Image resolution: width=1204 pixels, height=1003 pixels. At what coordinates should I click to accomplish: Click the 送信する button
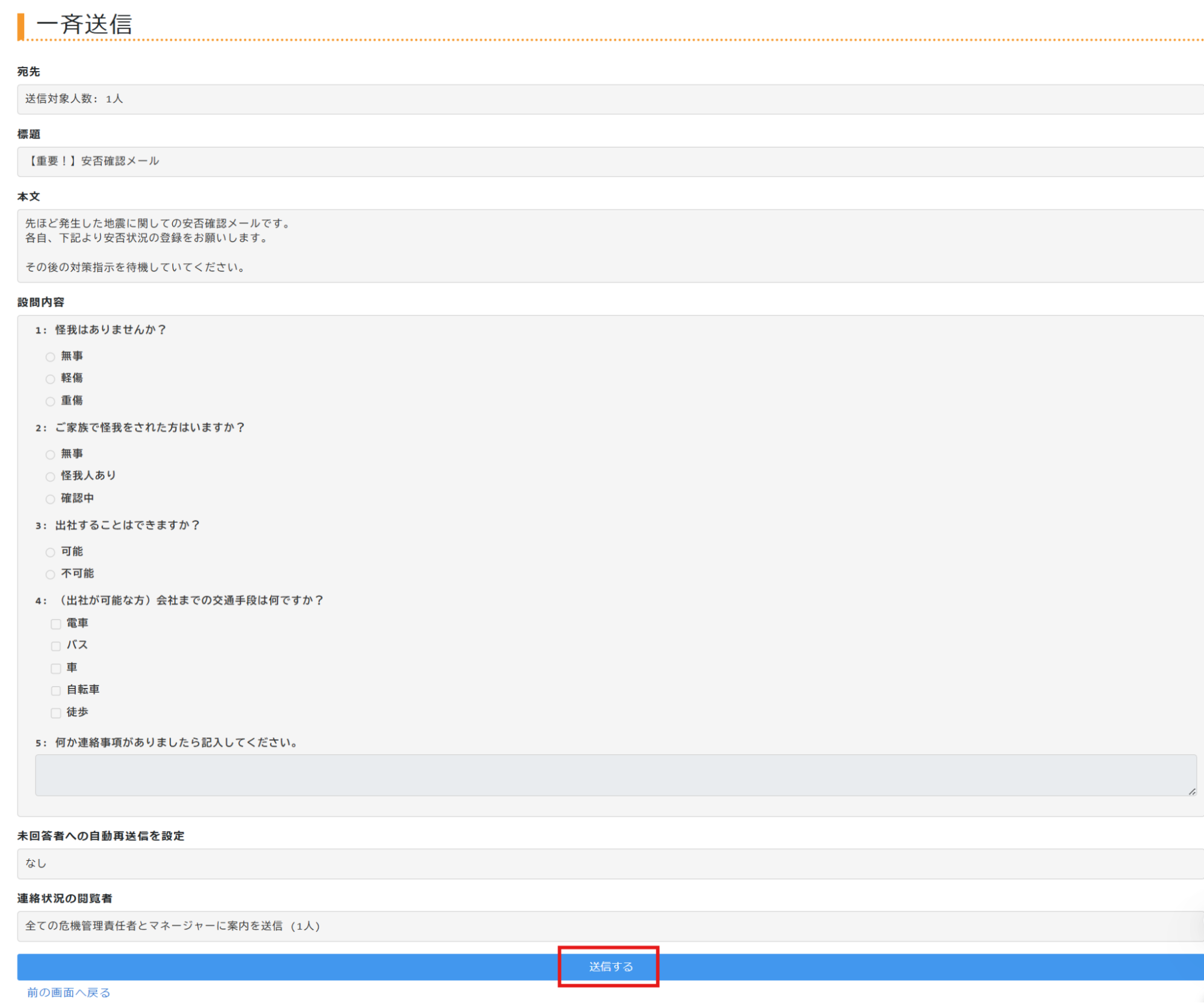click(610, 966)
